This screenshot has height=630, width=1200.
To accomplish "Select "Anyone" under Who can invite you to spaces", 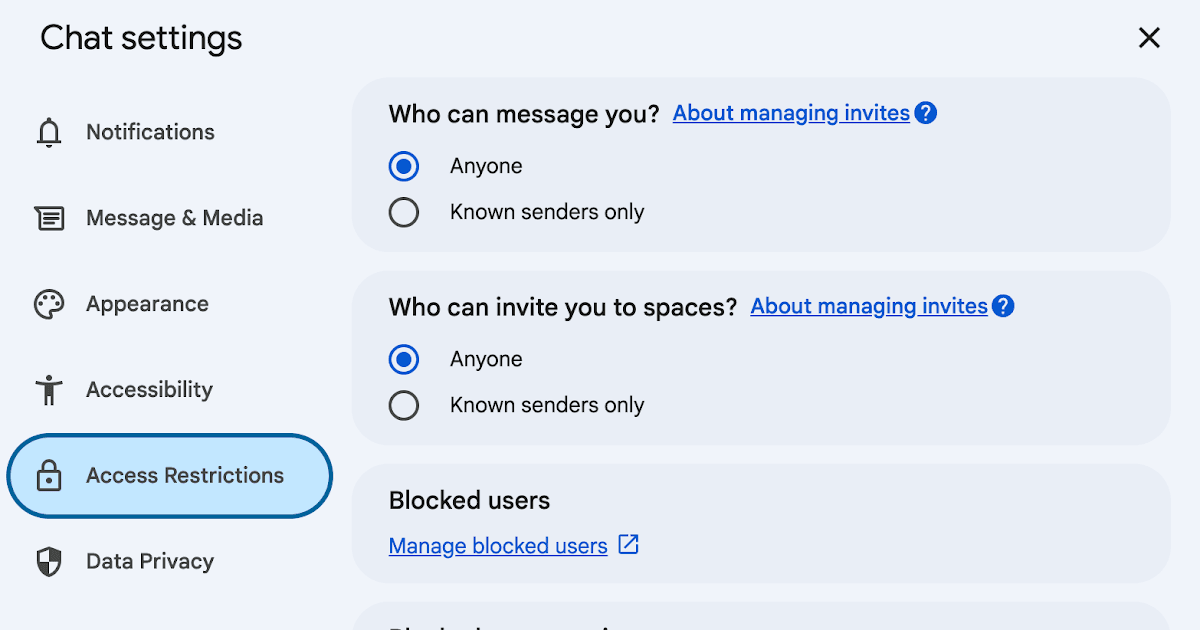I will [404, 359].
